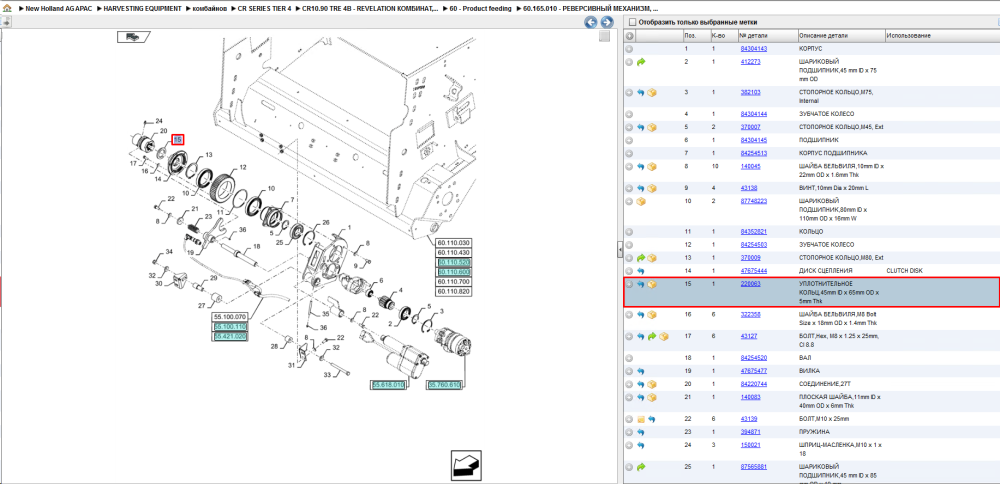
Task: Click the green arrow icon in row 2
Action: click(642, 62)
